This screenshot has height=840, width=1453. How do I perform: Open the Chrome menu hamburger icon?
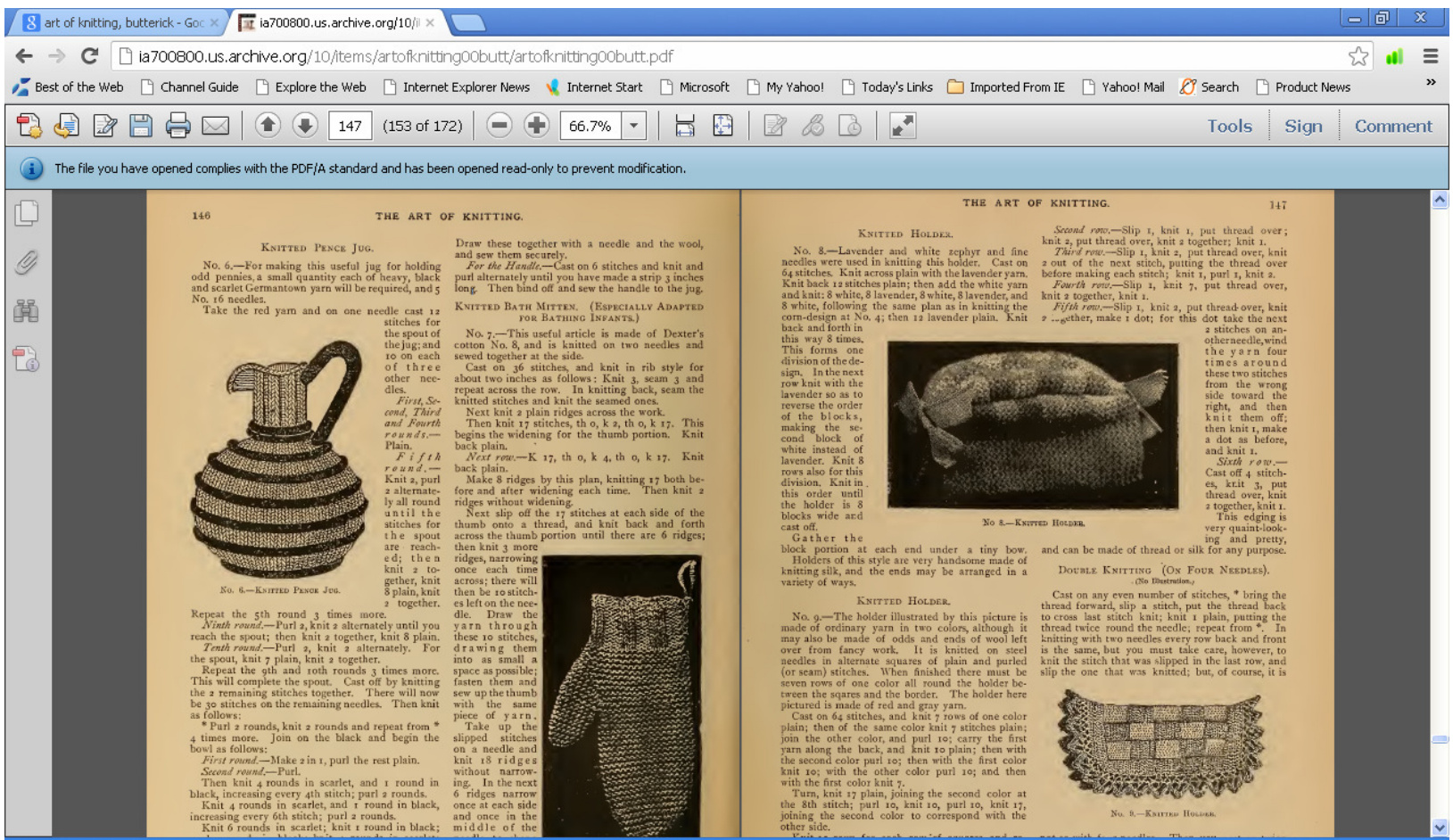1431,56
